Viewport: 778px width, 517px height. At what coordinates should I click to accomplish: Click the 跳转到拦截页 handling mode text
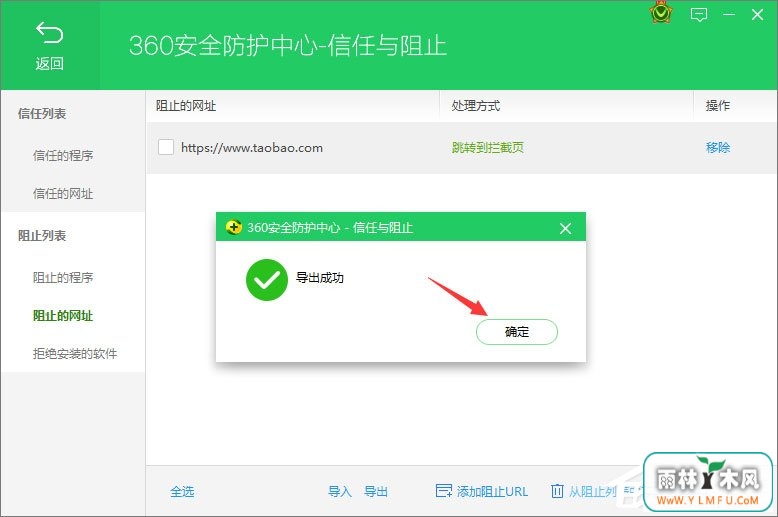point(487,147)
